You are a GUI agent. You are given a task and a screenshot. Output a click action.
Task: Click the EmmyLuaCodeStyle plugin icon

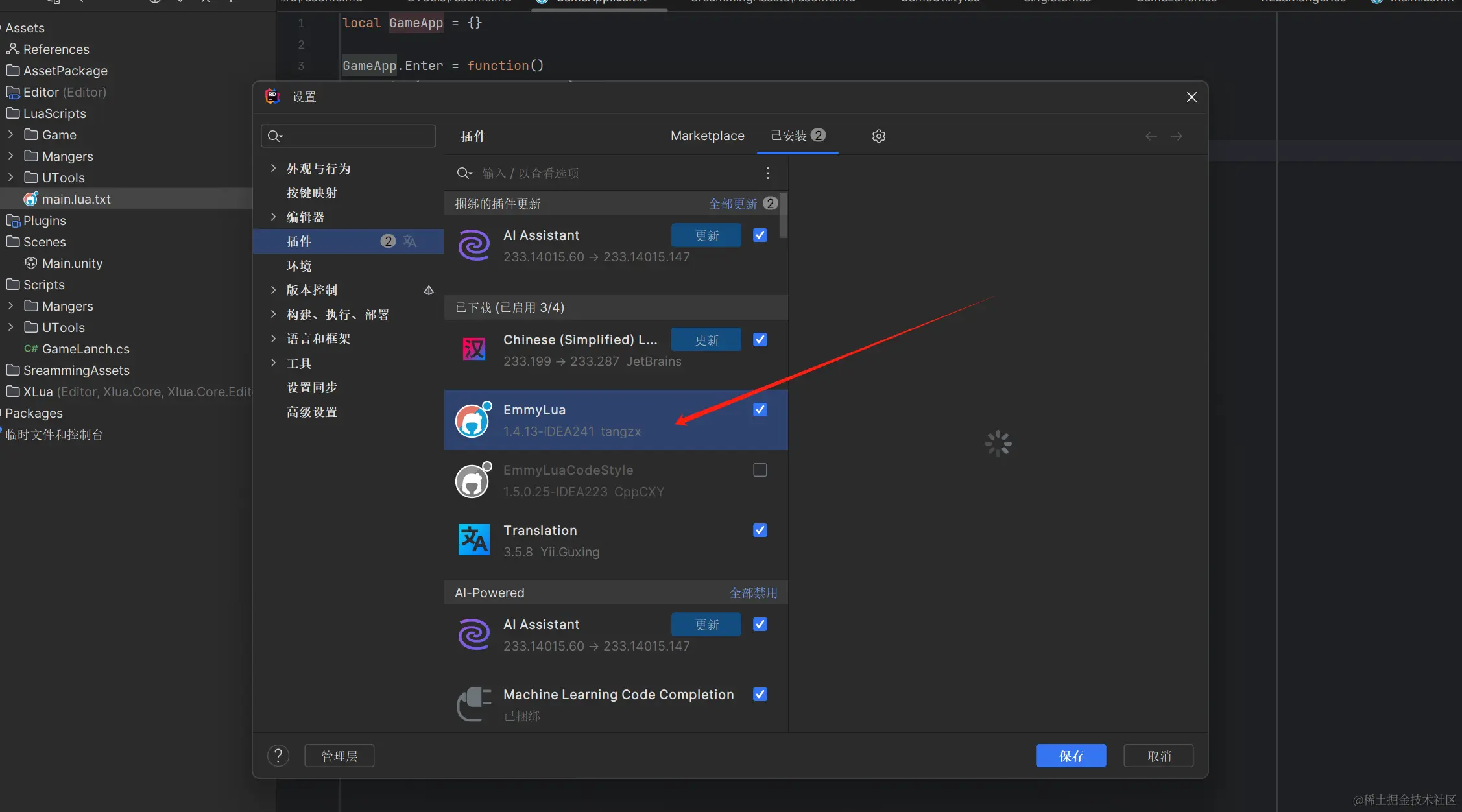pos(472,481)
